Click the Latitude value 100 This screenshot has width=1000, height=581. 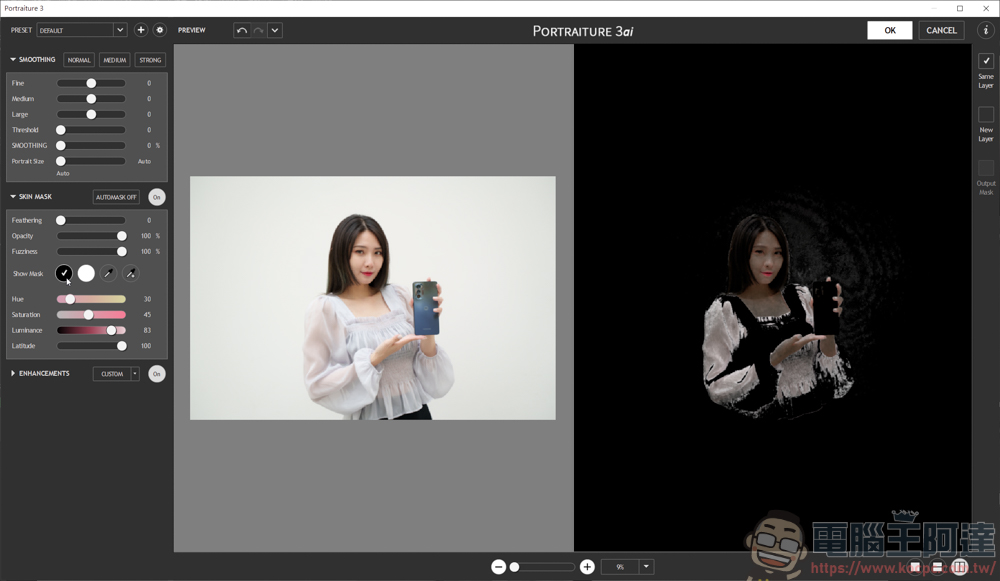pyautogui.click(x=146, y=346)
